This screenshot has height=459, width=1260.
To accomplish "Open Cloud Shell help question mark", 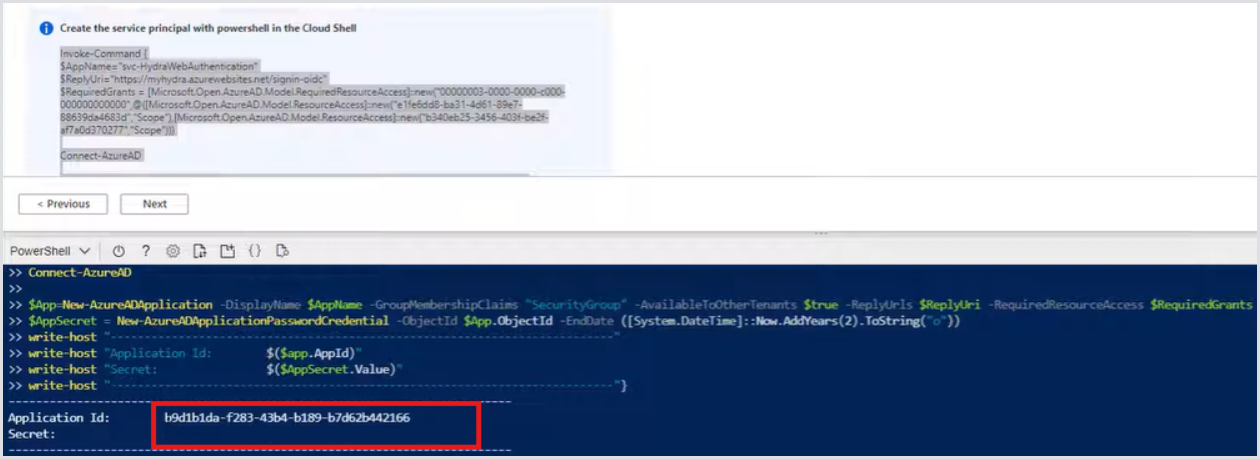I will [145, 251].
